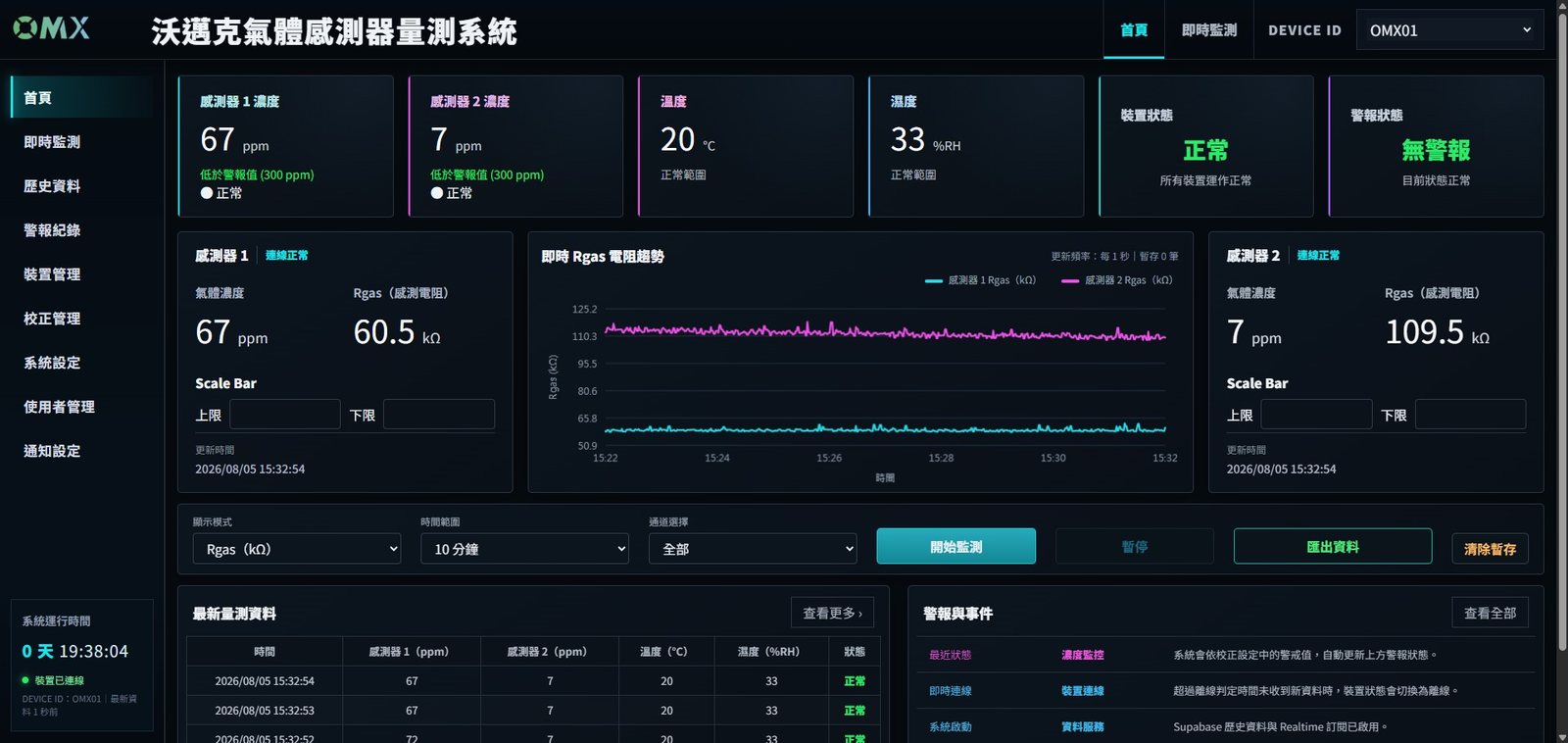Open 通知設定 in the sidebar
1568x743 pixels.
click(x=81, y=451)
